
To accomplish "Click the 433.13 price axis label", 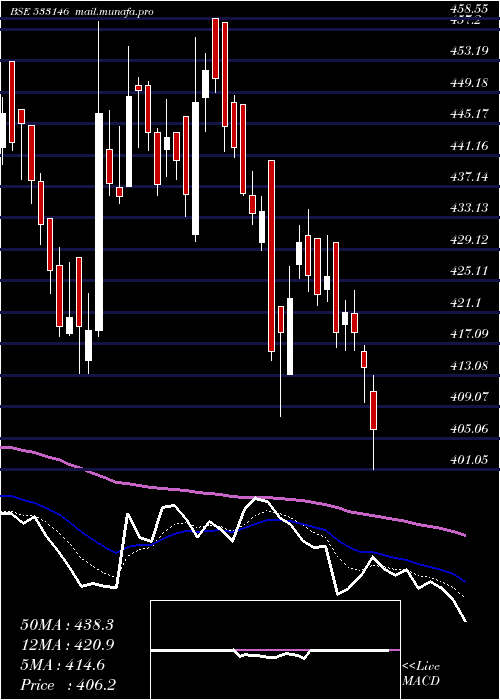I will (x=469, y=208).
